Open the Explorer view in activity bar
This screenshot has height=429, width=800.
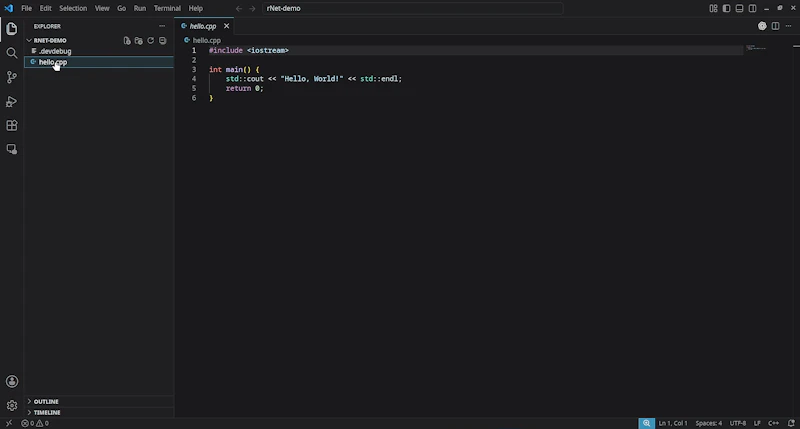click(x=12, y=29)
